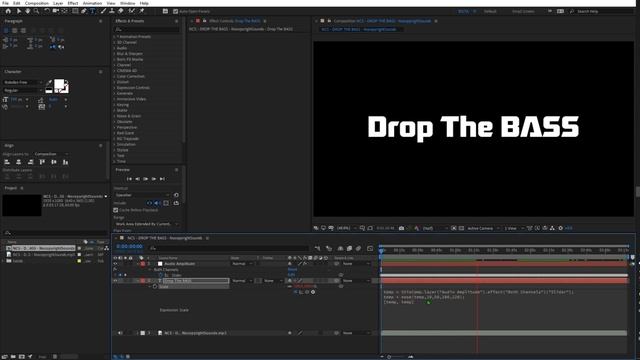Expand the Audio effects category
640x360 pixels.
click(114, 48)
